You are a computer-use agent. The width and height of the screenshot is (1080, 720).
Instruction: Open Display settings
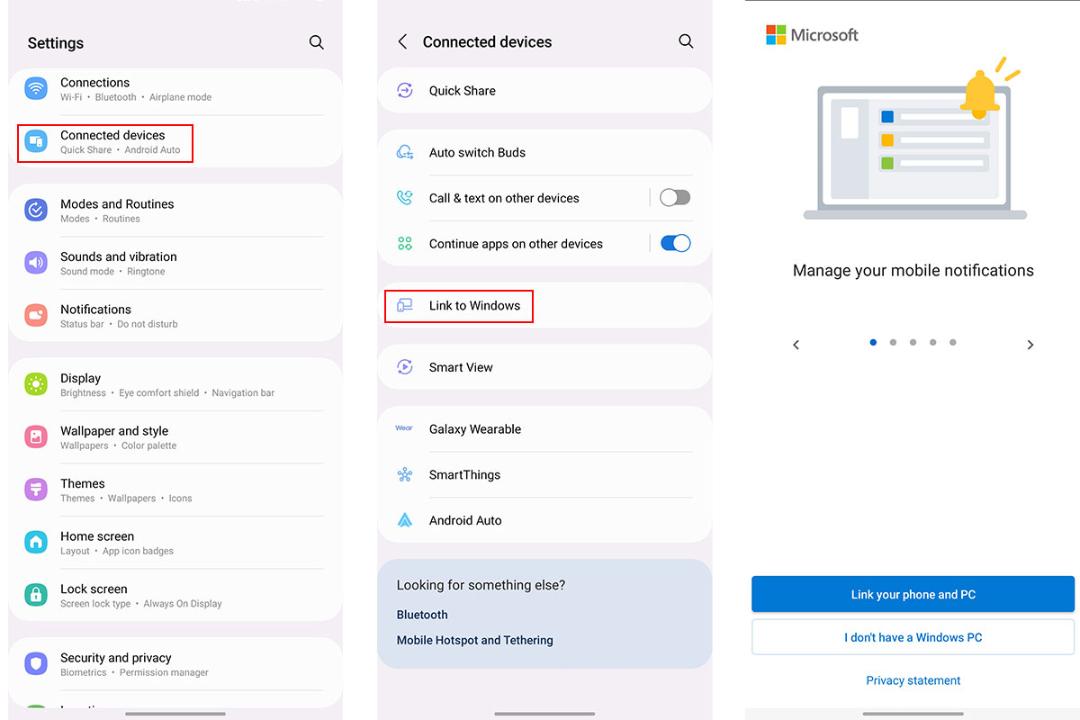[x=175, y=384]
